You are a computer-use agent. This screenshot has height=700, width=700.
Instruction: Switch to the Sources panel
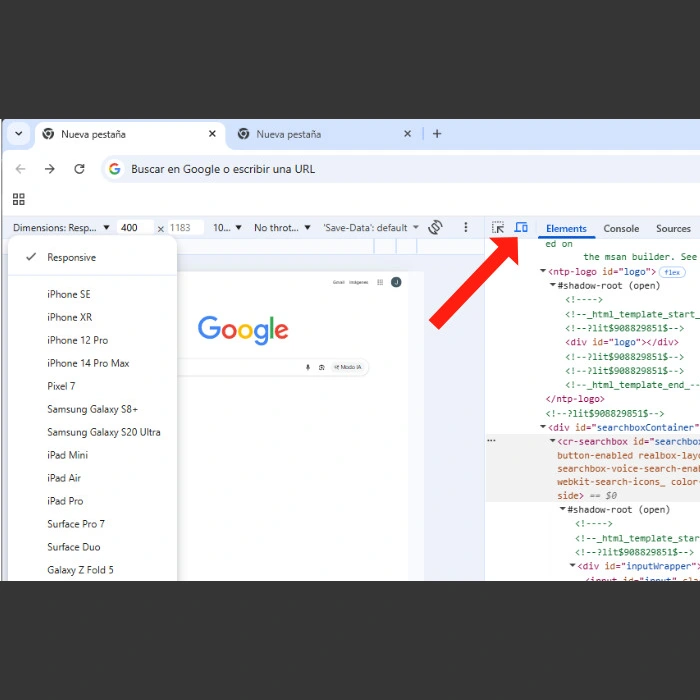tap(673, 229)
